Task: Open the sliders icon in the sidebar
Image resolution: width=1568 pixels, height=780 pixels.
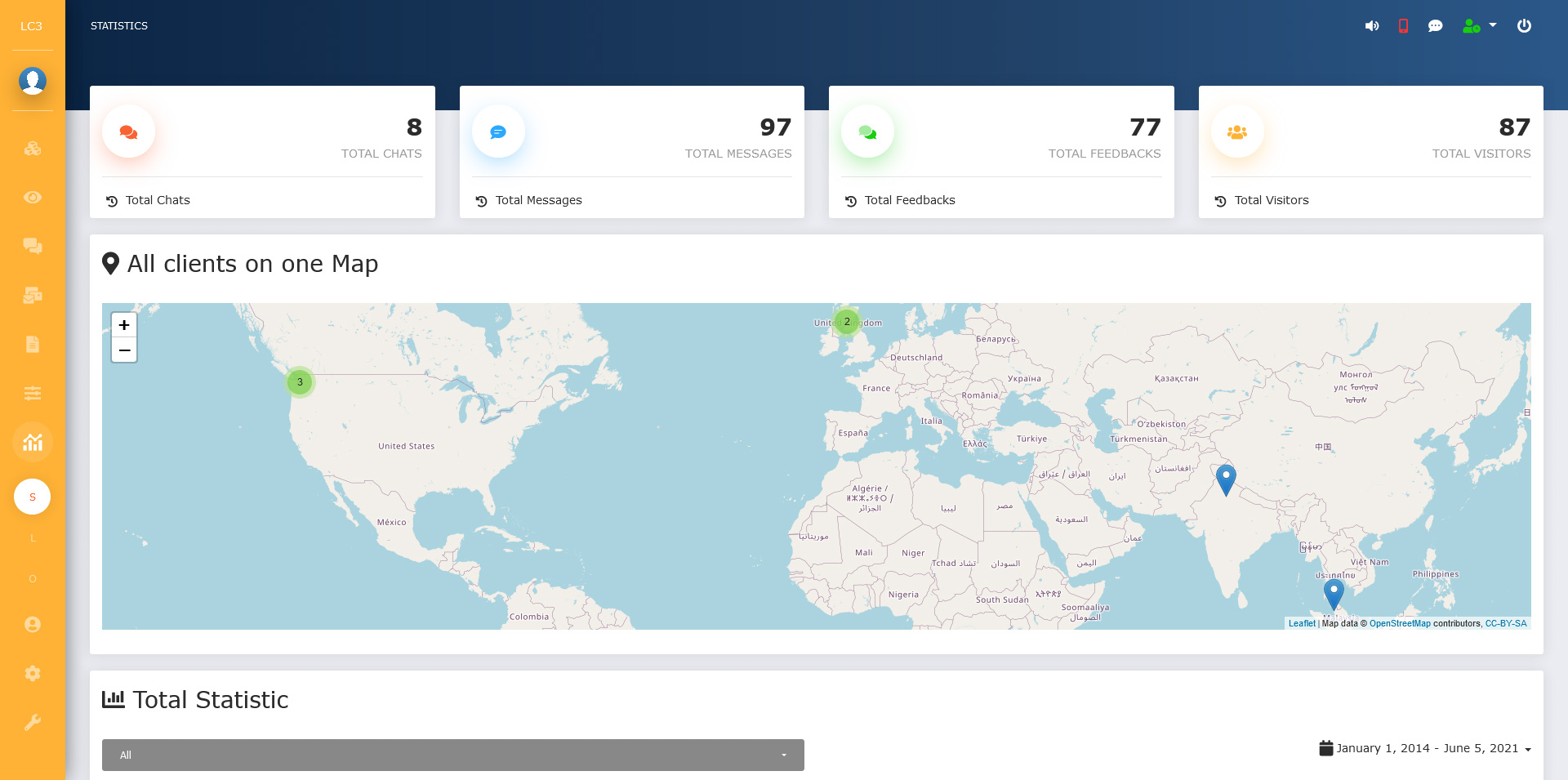Action: tap(33, 394)
